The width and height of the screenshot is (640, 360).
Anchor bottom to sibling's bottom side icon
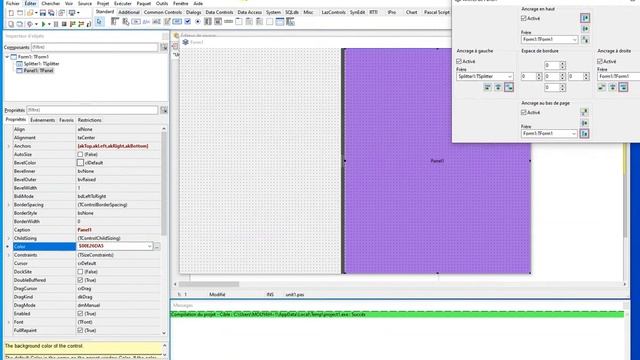[x=584, y=133]
